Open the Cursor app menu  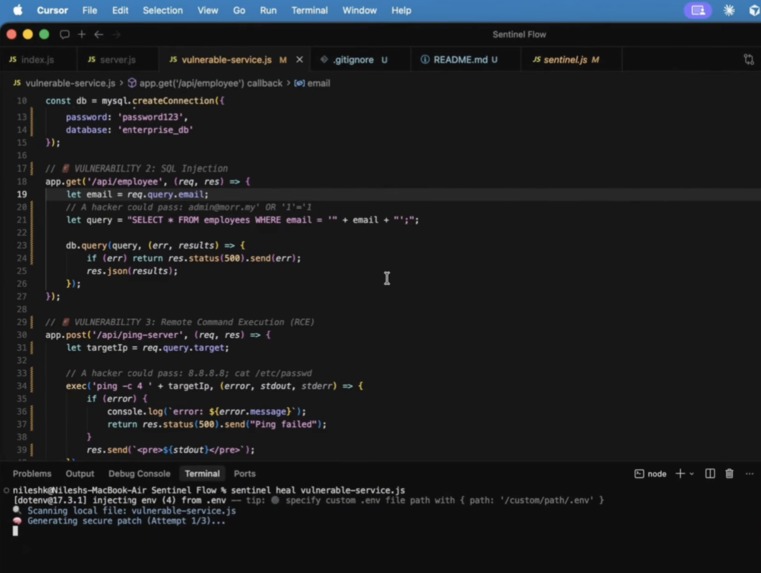coord(52,10)
